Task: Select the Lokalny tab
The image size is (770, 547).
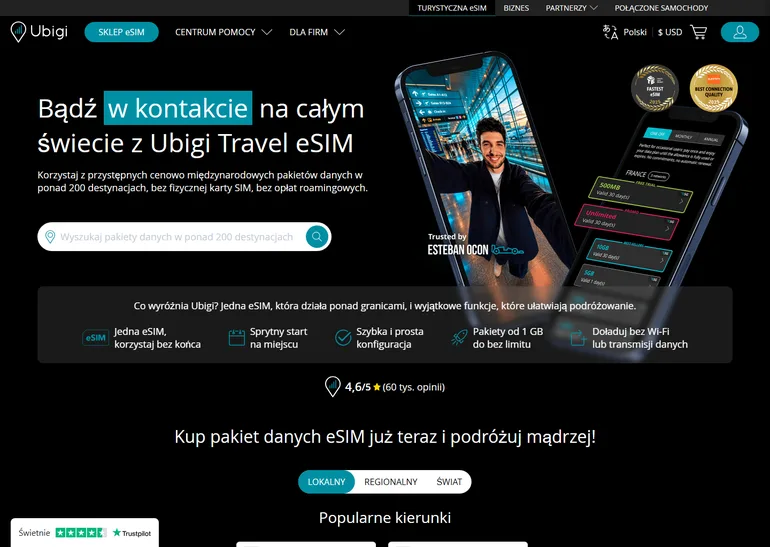Action: click(x=327, y=482)
